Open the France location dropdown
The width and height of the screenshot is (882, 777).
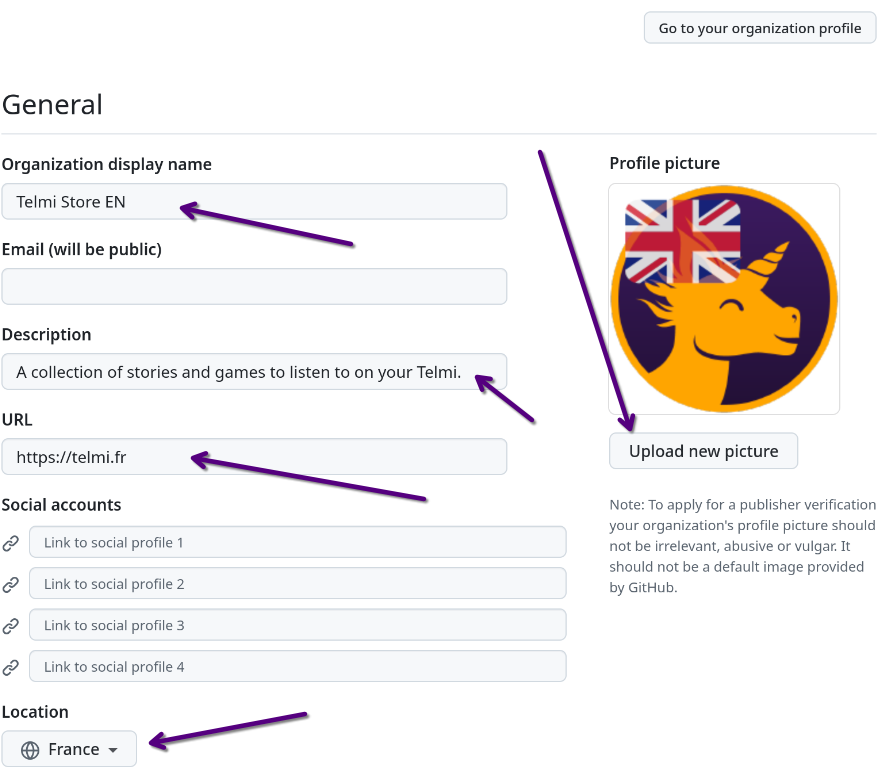[69, 749]
